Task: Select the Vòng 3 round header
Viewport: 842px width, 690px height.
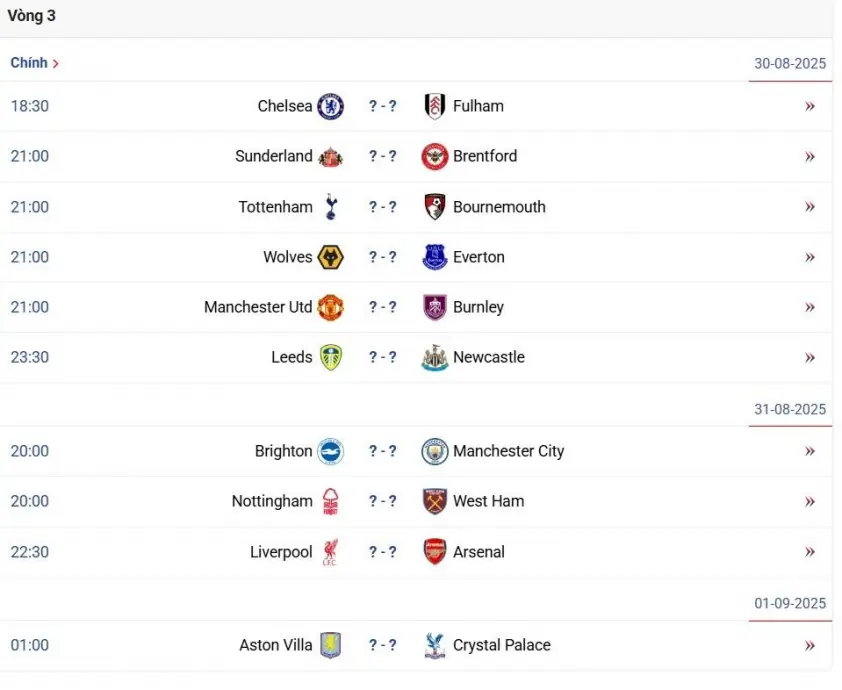Action: pos(32,16)
